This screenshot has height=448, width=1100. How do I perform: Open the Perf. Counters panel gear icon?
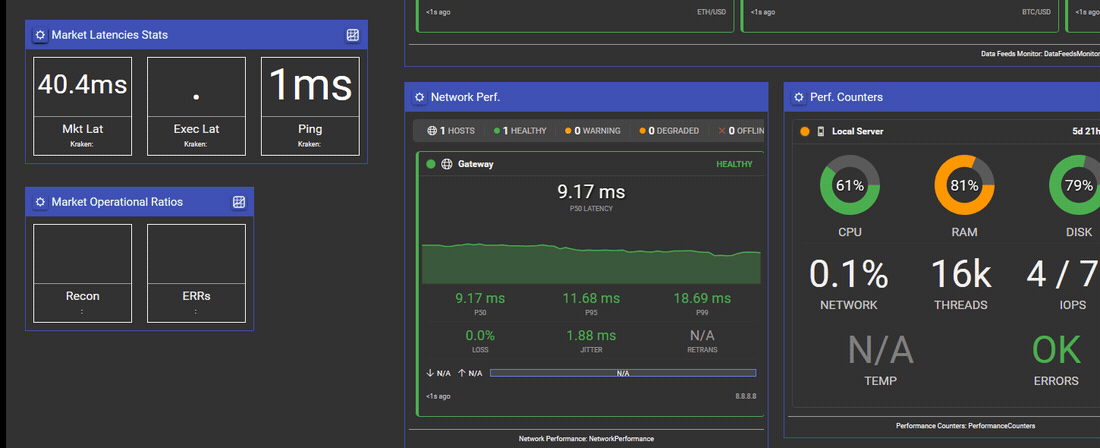click(x=799, y=97)
